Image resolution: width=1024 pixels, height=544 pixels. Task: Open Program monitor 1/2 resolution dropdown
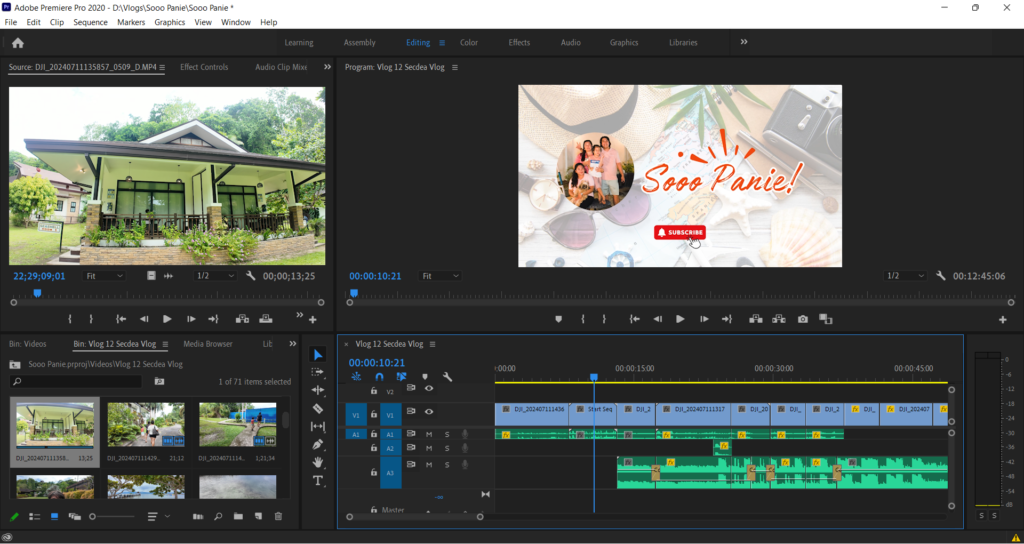point(904,276)
